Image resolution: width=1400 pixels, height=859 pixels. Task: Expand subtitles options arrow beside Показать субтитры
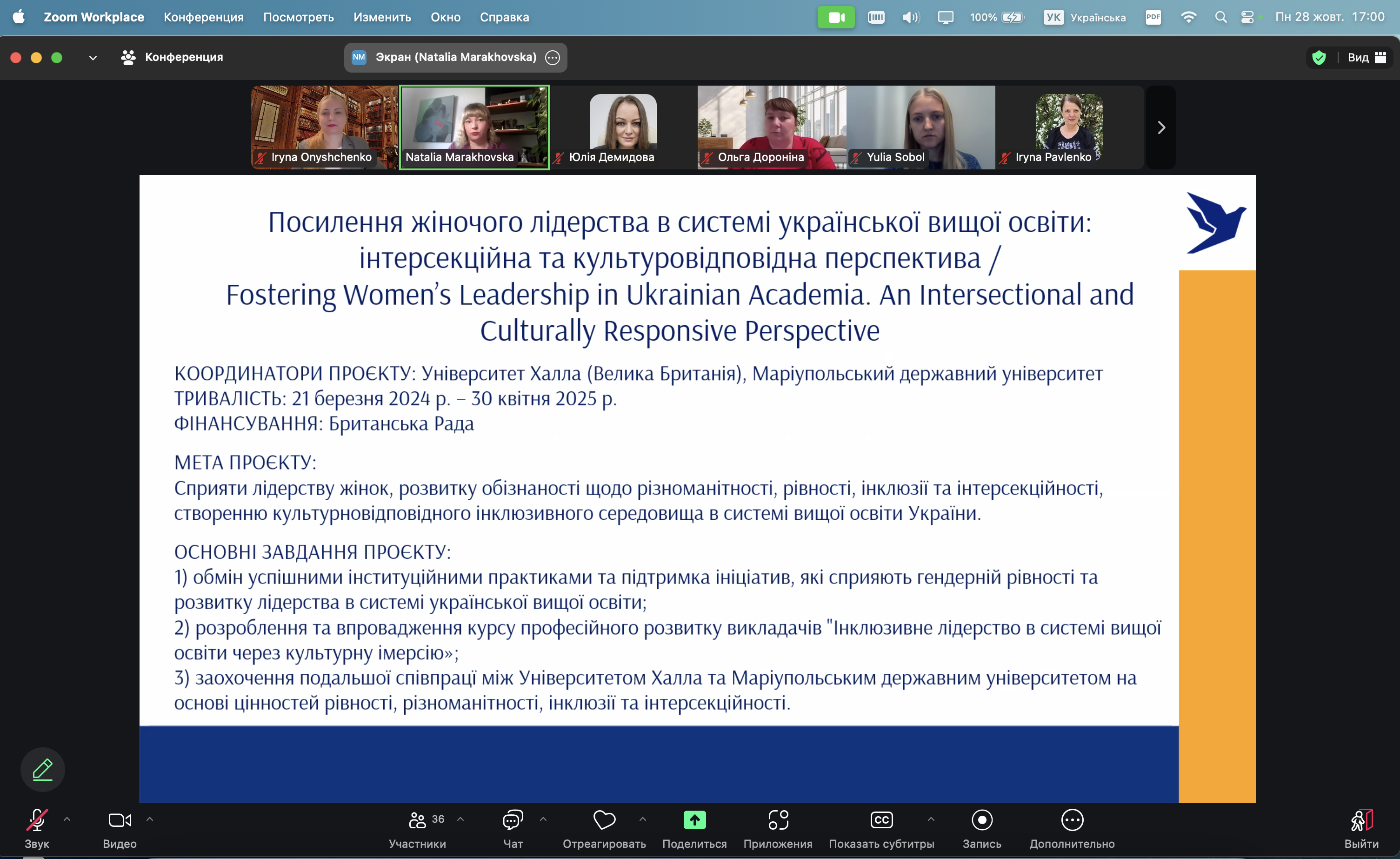(x=931, y=819)
